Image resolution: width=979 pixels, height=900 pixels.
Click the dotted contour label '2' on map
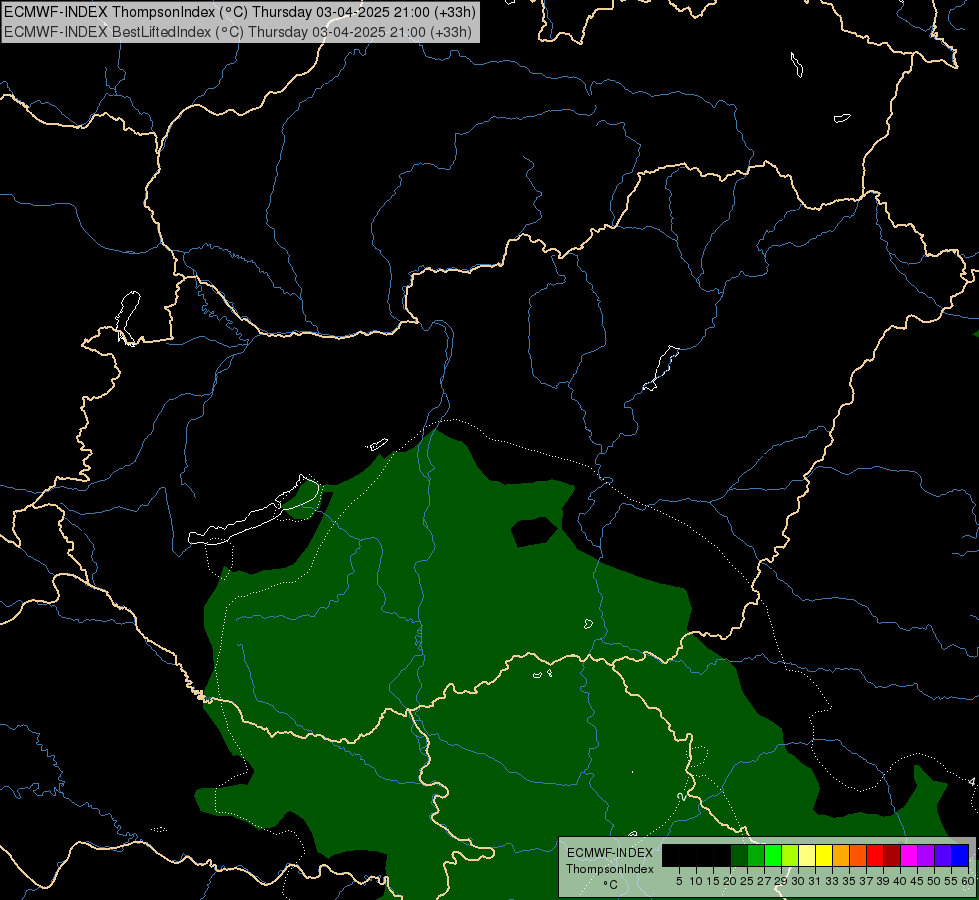coord(682,797)
